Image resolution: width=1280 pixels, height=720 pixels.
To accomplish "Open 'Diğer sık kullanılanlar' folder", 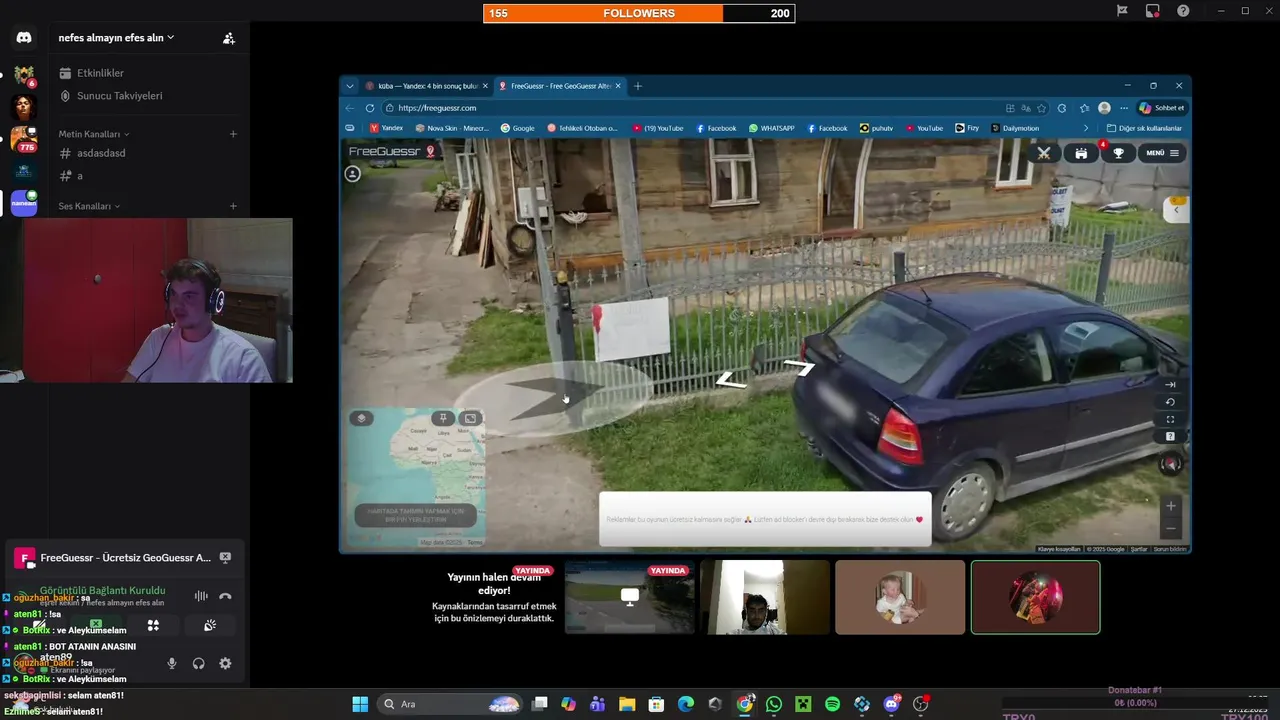I will click(1145, 128).
